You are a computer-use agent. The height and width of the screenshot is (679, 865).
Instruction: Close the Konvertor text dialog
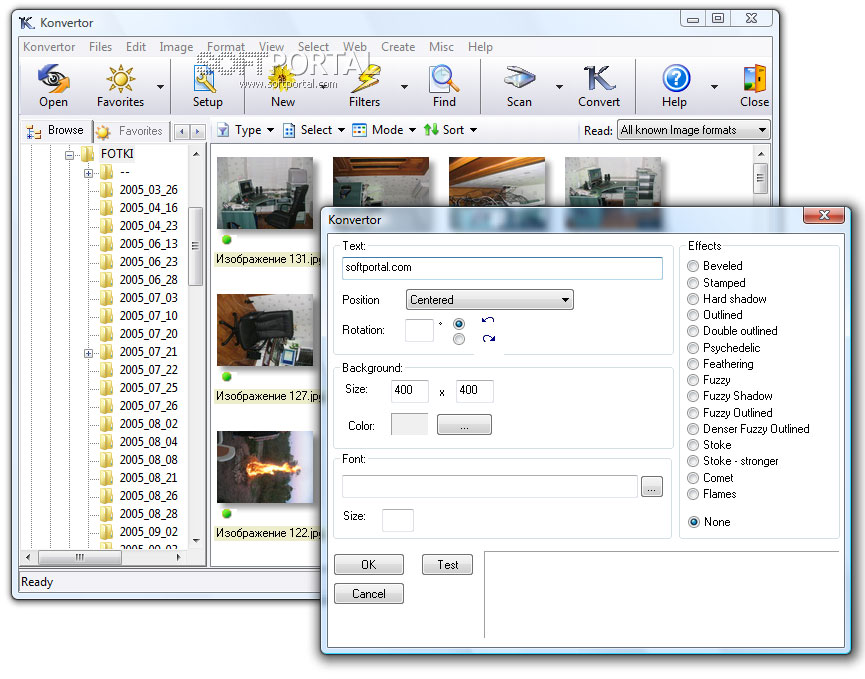824,215
